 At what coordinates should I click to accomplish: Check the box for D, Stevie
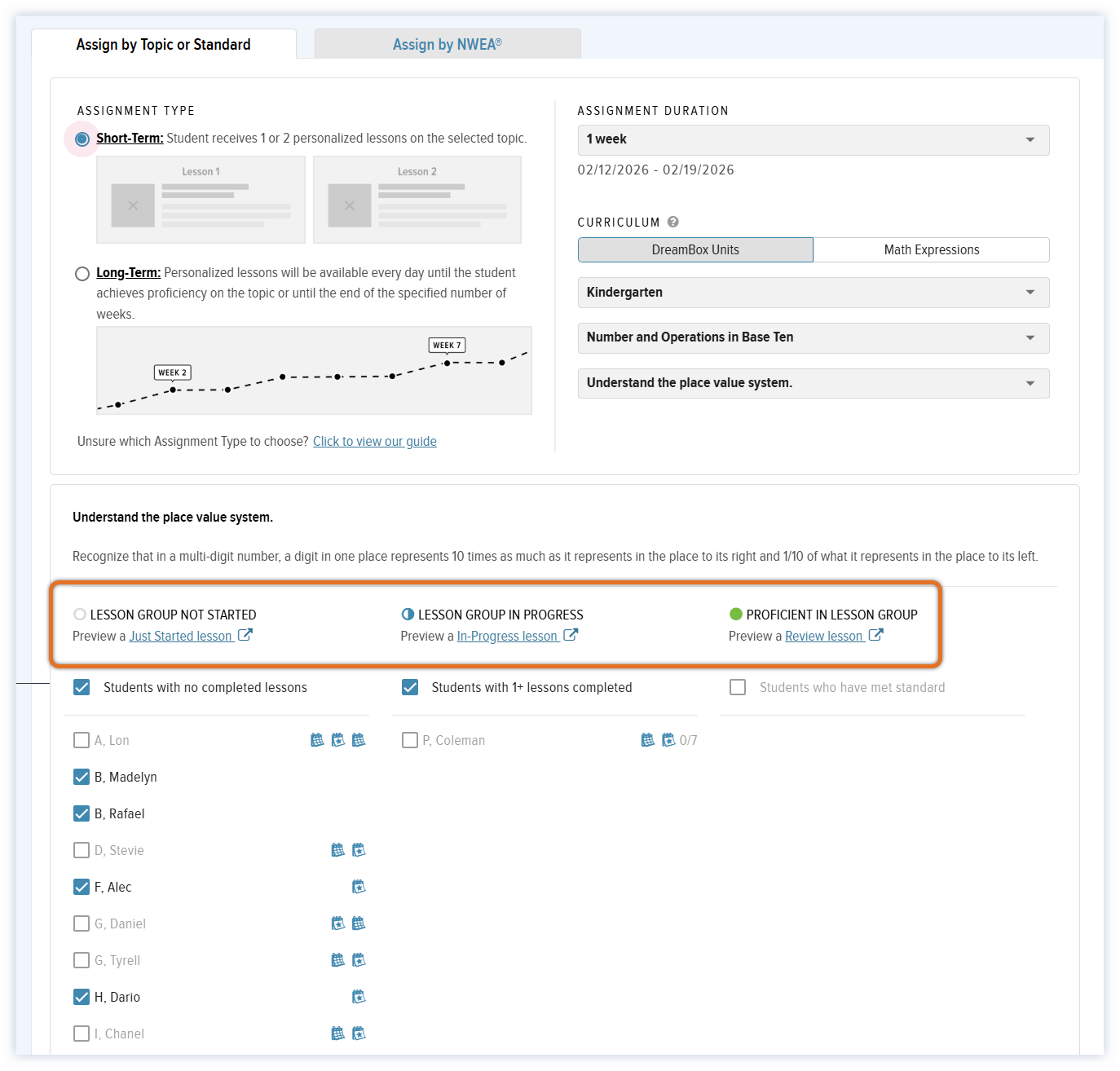point(82,850)
